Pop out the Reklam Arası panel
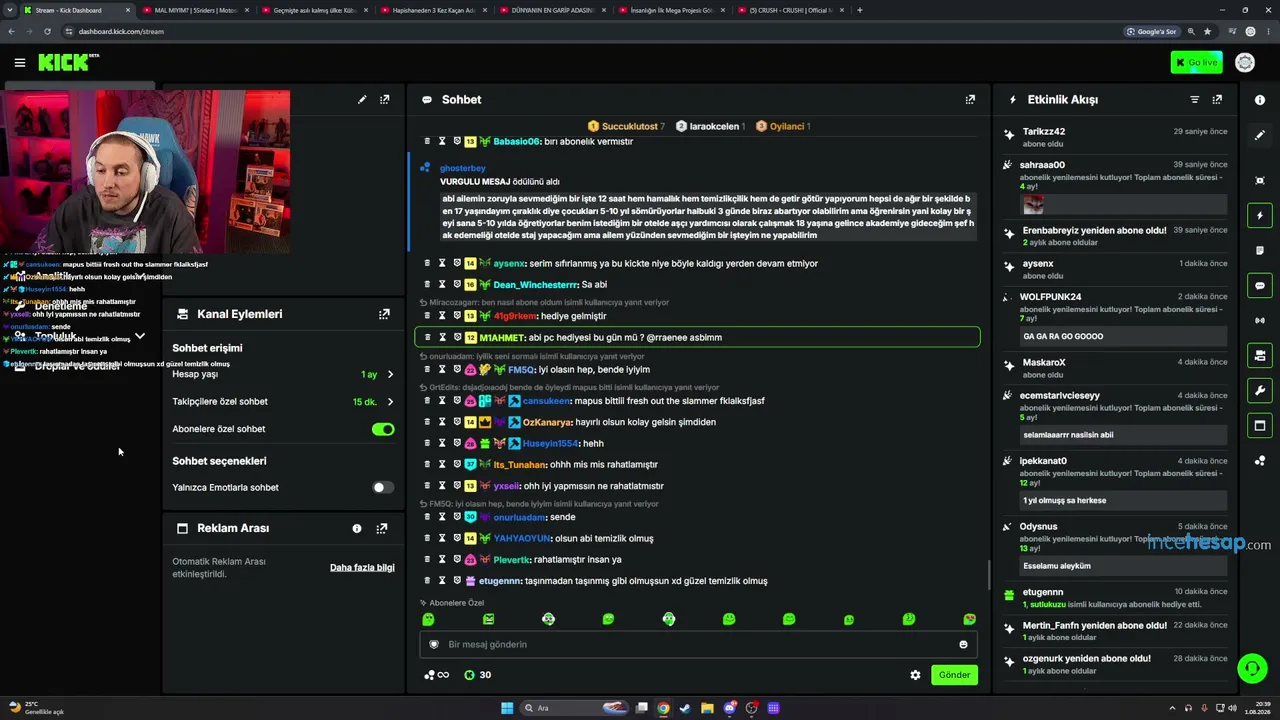 coord(382,528)
